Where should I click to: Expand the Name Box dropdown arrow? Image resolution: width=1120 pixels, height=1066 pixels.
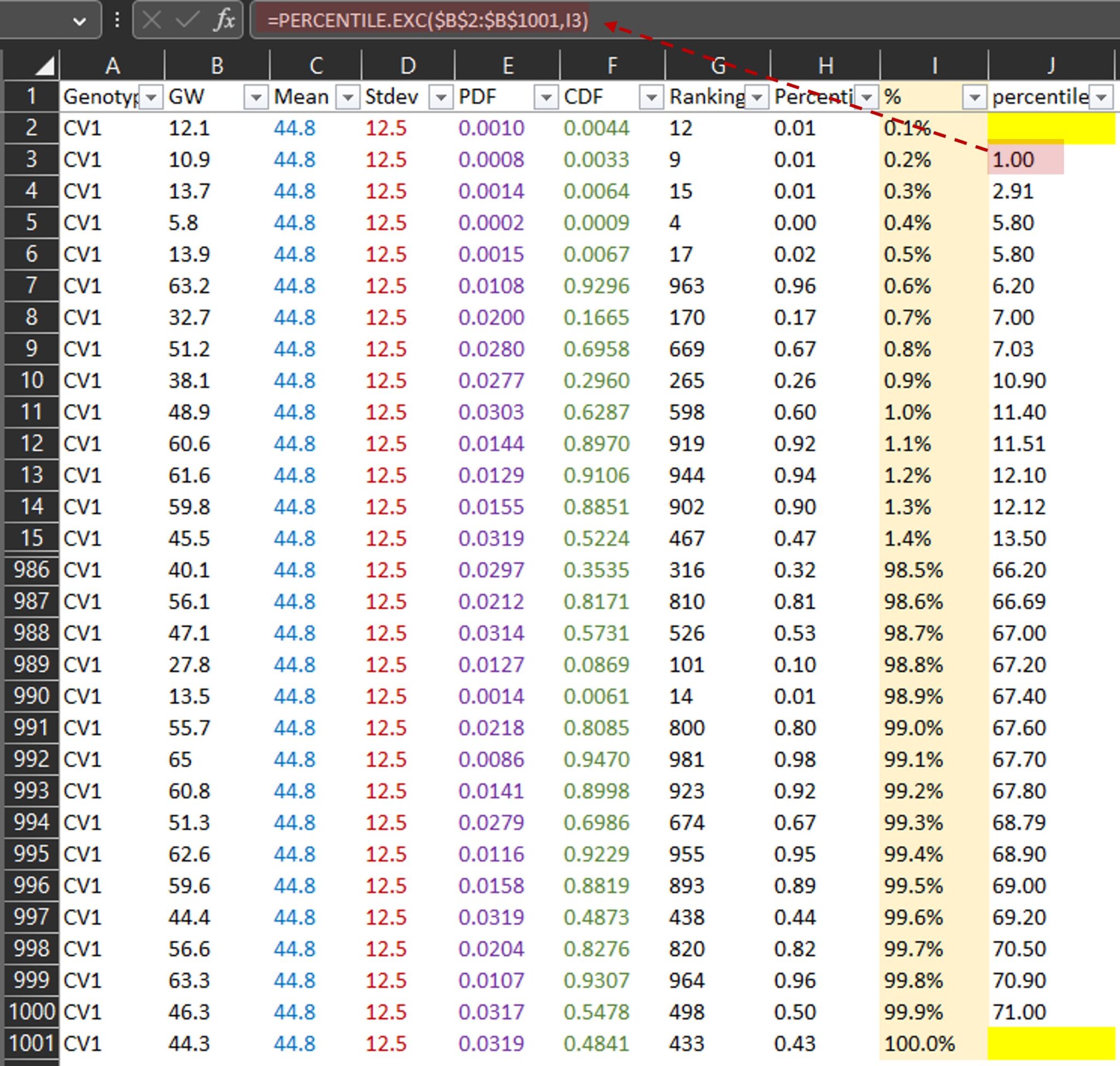(79, 21)
